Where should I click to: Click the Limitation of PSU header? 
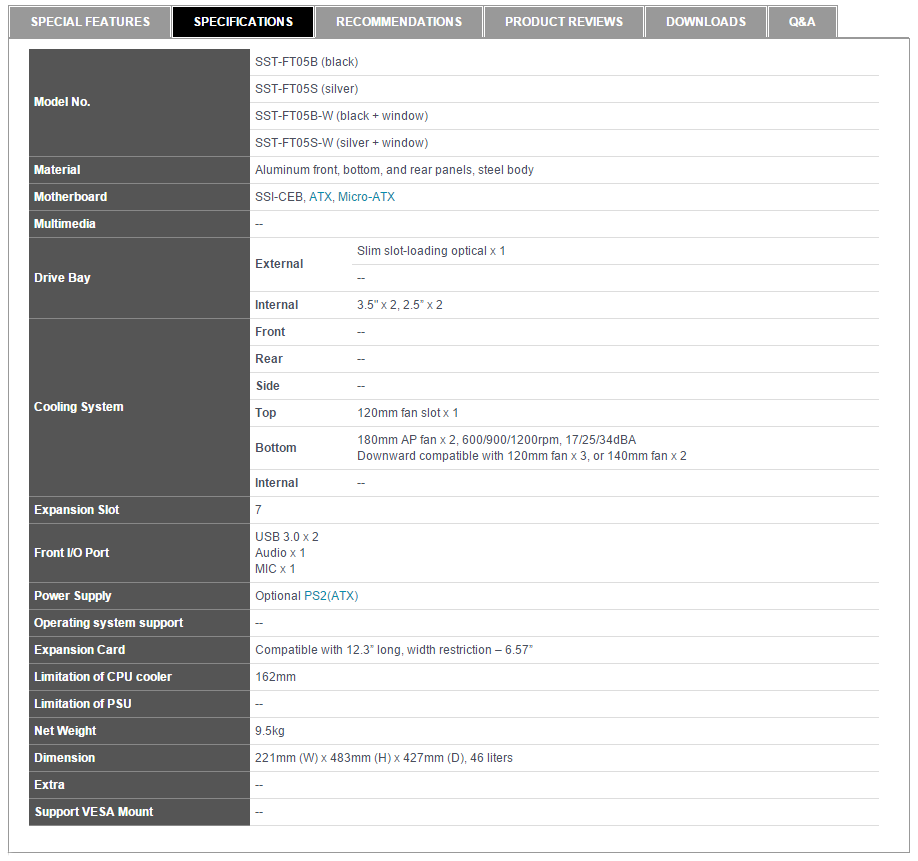(x=139, y=704)
